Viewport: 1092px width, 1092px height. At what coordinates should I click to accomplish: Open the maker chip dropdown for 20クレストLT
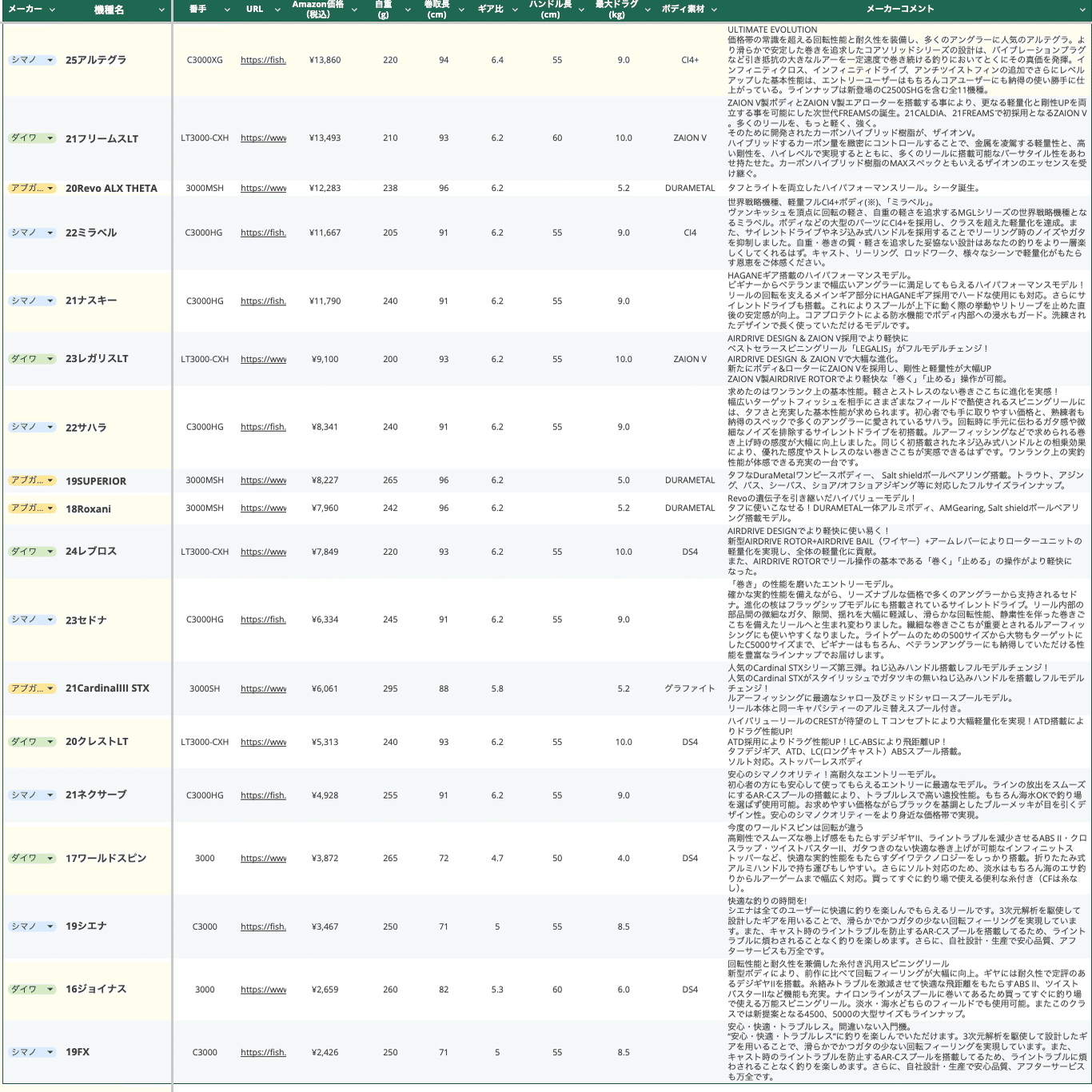point(50,742)
